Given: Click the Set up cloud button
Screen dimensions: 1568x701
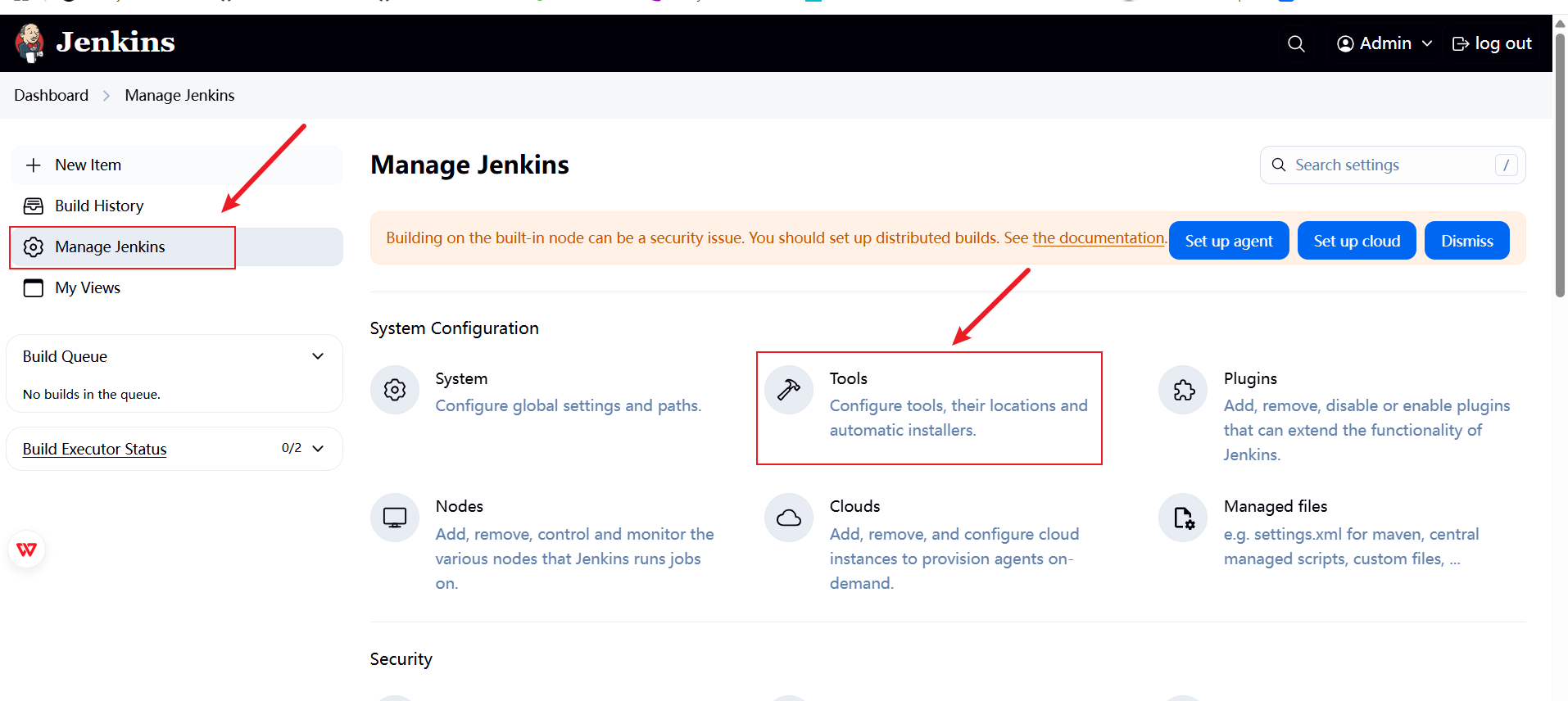Looking at the screenshot, I should [1357, 241].
